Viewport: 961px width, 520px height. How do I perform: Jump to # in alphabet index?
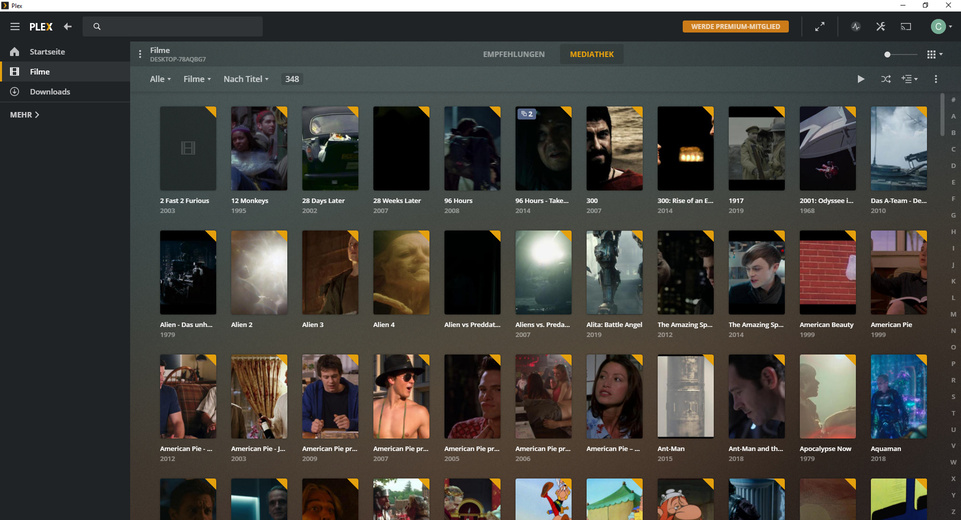point(953,99)
